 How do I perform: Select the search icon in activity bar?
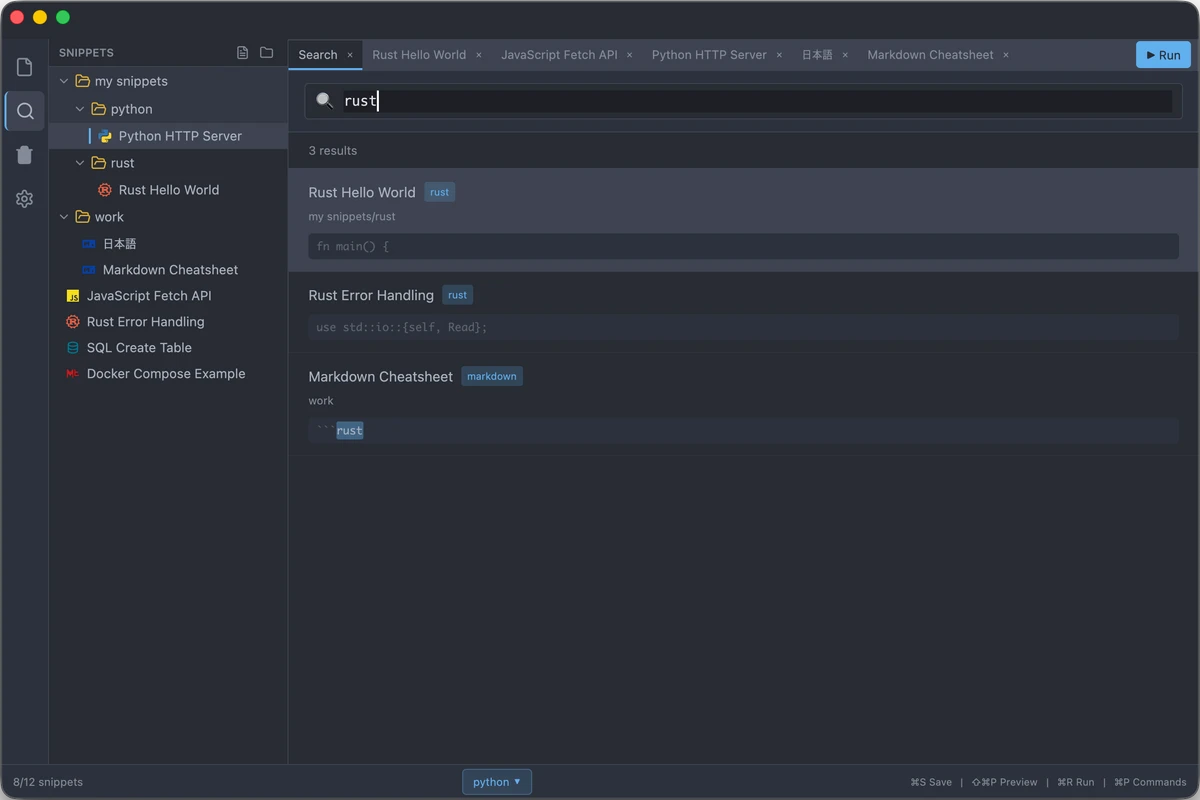pos(25,111)
